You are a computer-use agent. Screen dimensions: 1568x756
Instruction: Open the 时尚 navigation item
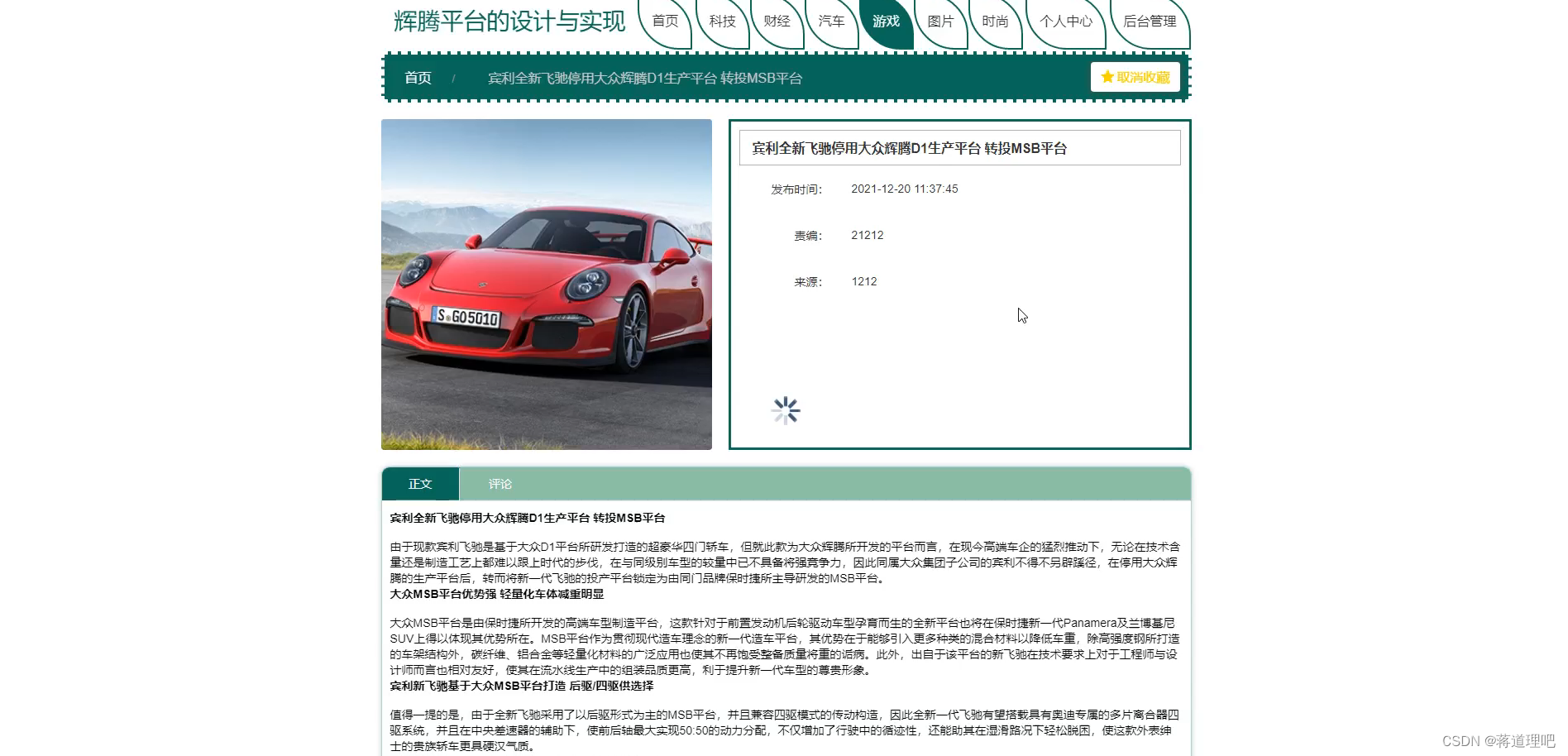(995, 22)
